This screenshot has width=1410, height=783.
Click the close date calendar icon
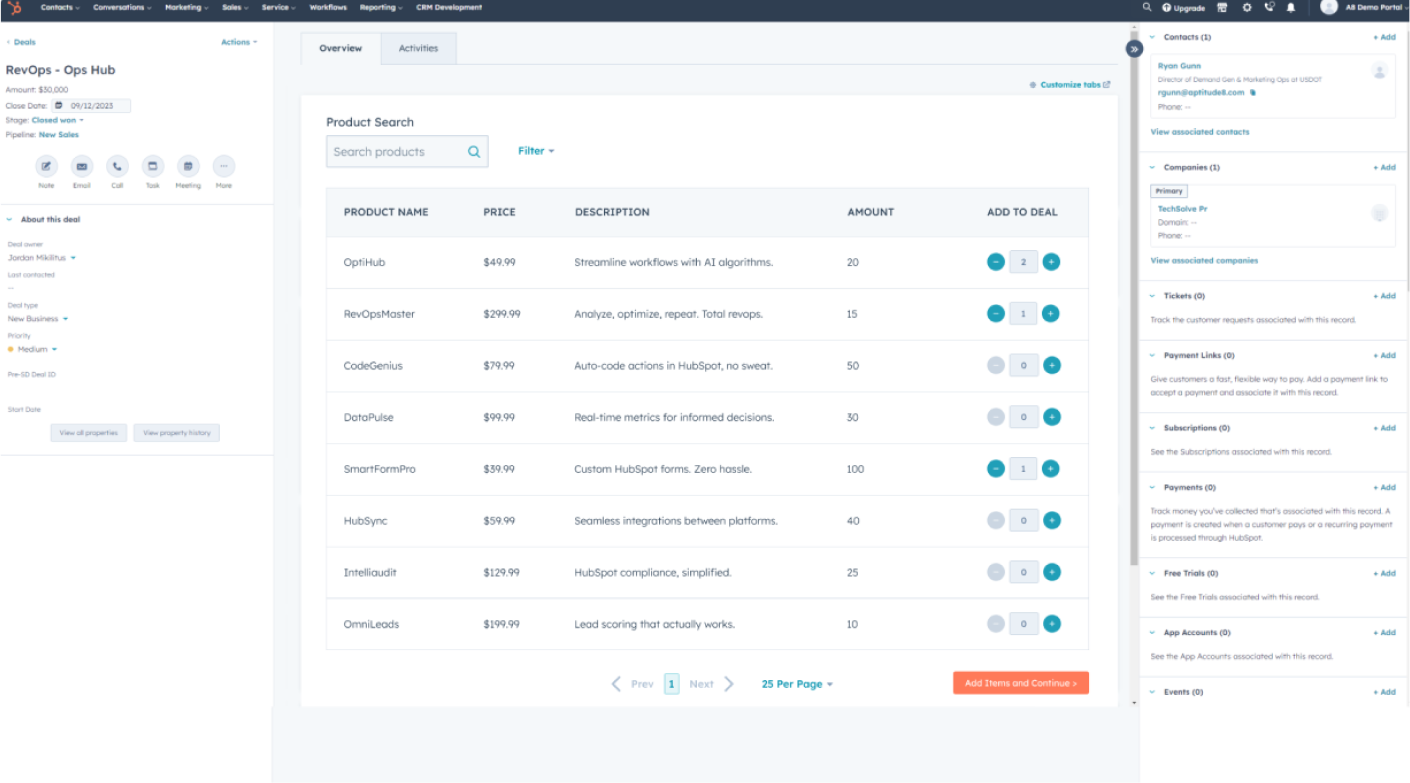click(x=59, y=105)
